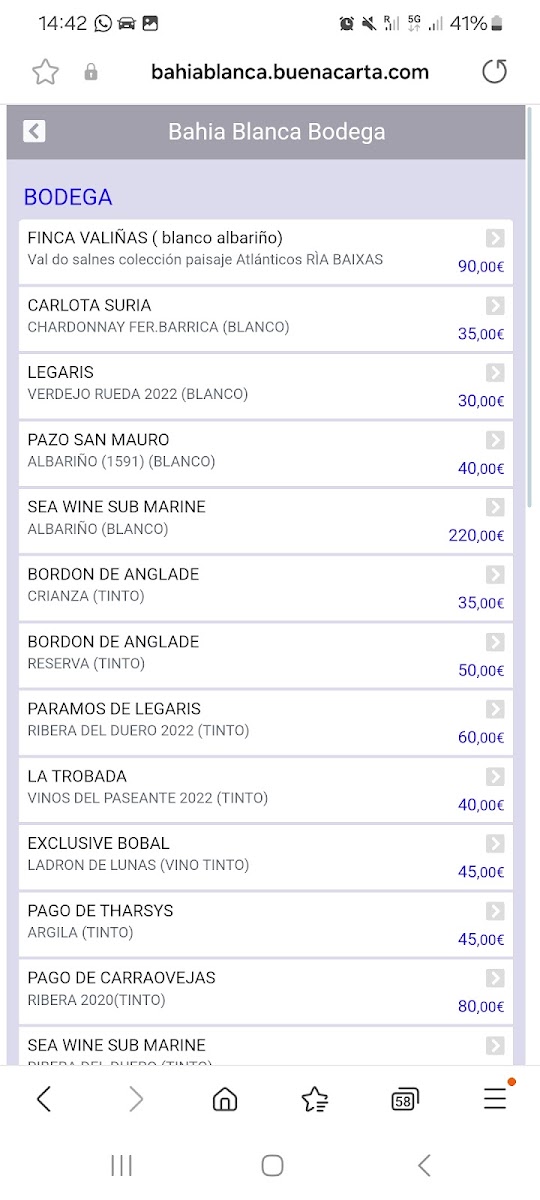Go to browser home page
This screenshot has width=540, height=1200.
[226, 1099]
